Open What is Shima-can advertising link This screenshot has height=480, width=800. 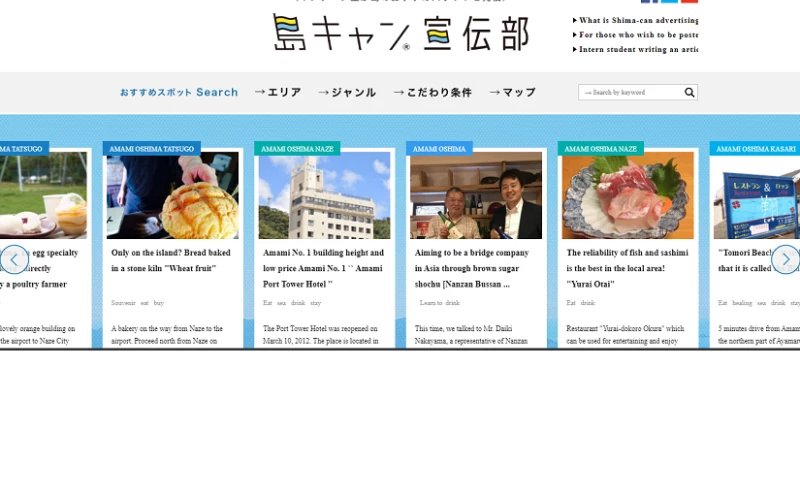(x=635, y=20)
